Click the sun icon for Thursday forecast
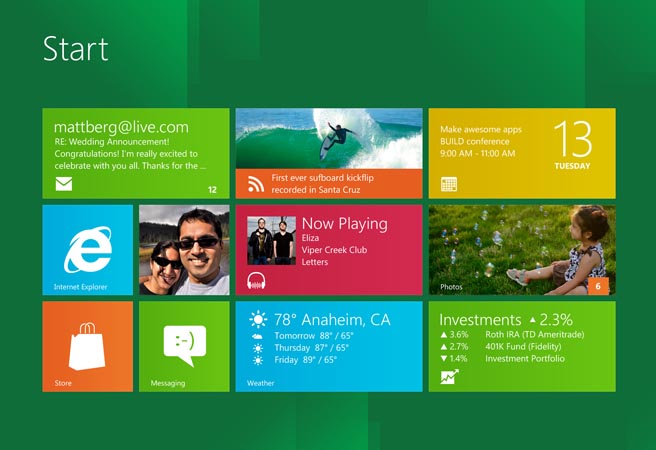656x450 pixels. [x=258, y=348]
